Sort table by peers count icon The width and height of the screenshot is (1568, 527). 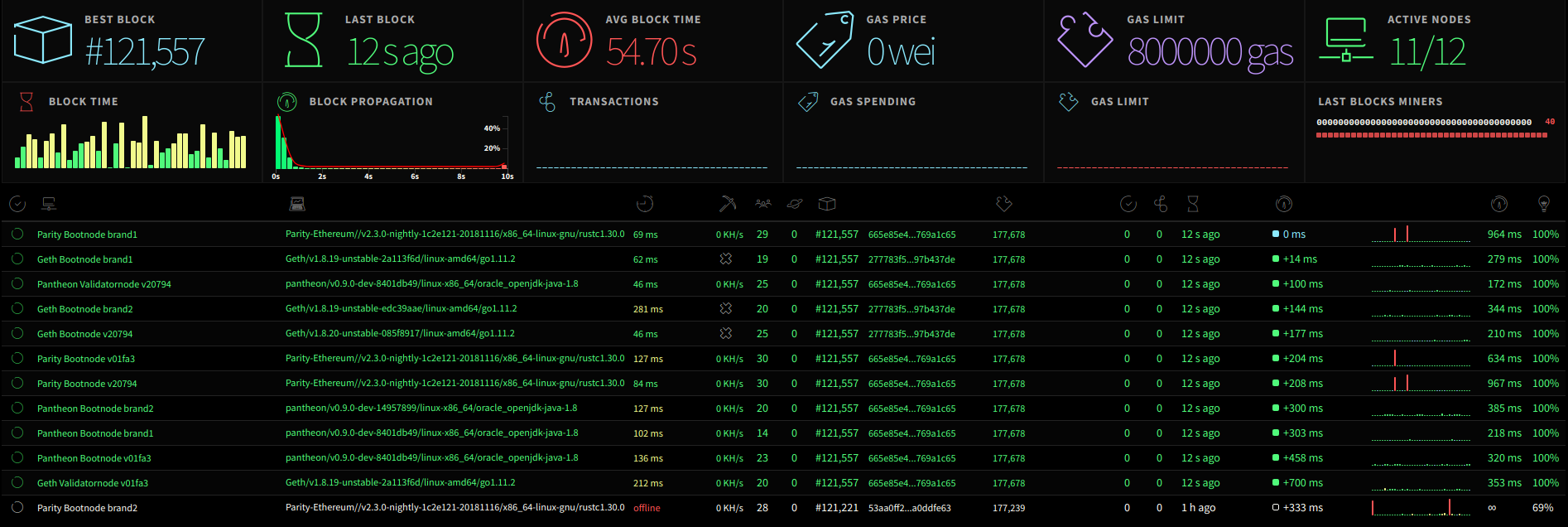pyautogui.click(x=763, y=204)
